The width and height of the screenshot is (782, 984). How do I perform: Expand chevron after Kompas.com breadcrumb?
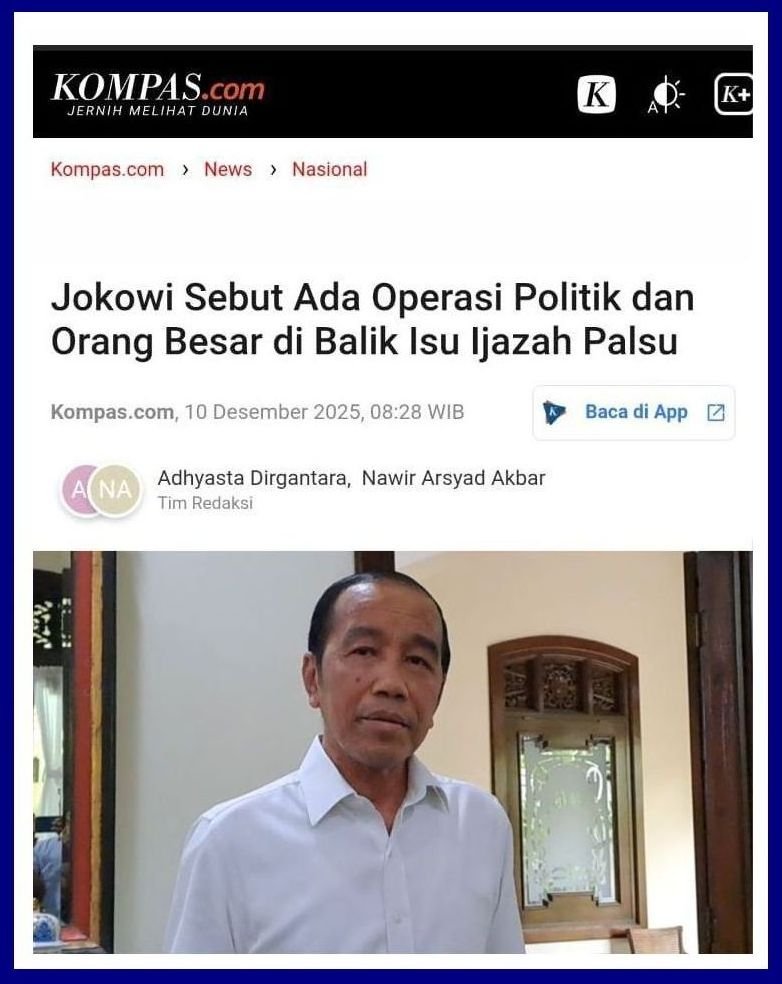[185, 169]
